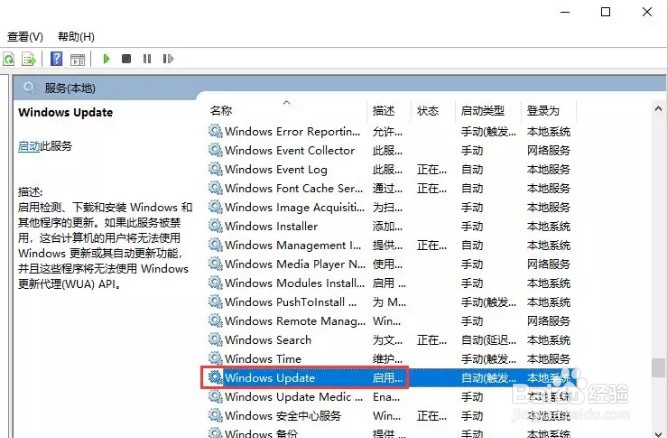Click the scrollbar down arrow in services list
The width and height of the screenshot is (668, 438).
coord(658,433)
